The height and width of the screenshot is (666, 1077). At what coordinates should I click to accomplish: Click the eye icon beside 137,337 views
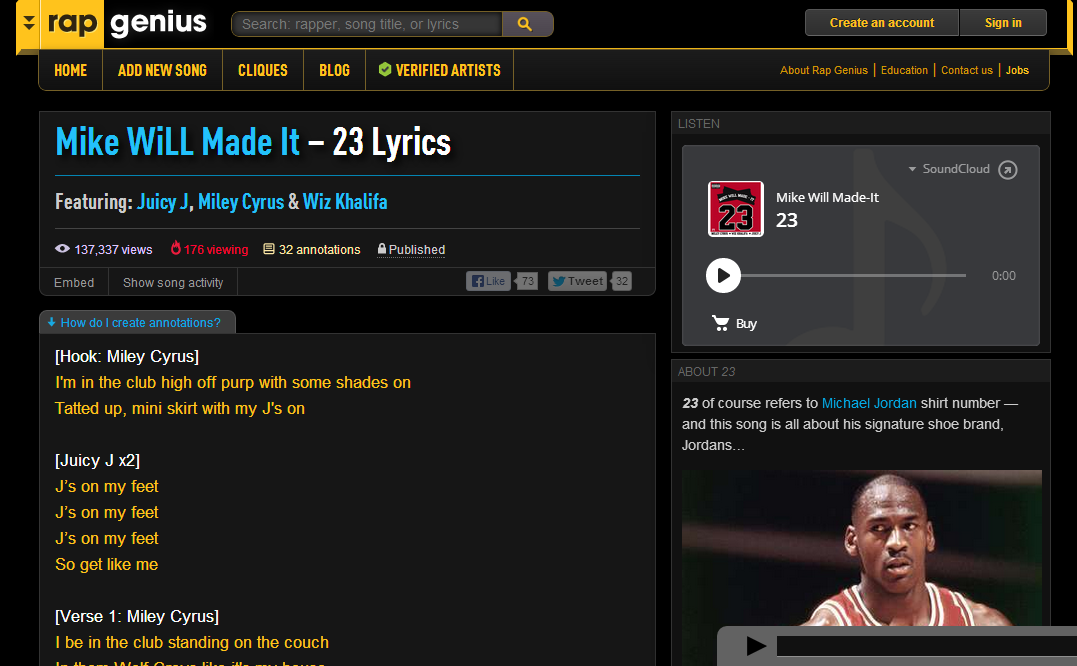tap(63, 249)
